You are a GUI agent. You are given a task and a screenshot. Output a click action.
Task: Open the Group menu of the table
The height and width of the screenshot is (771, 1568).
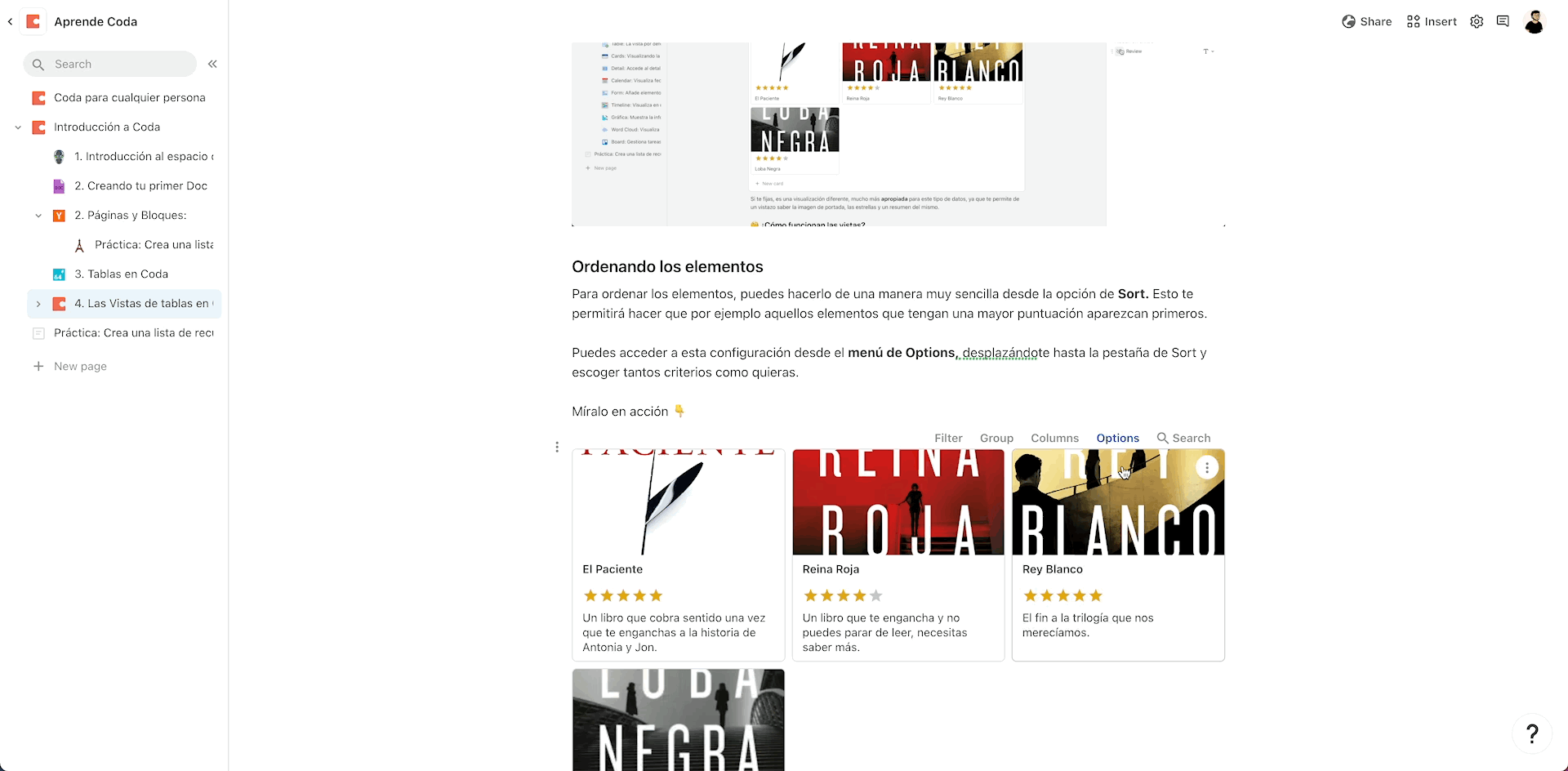click(996, 439)
